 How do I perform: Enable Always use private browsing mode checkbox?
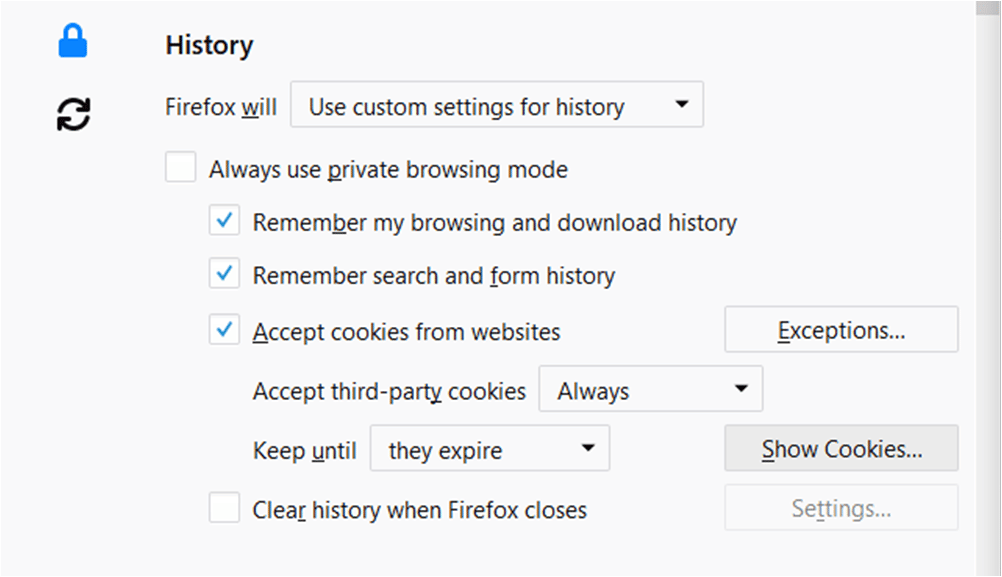click(181, 167)
